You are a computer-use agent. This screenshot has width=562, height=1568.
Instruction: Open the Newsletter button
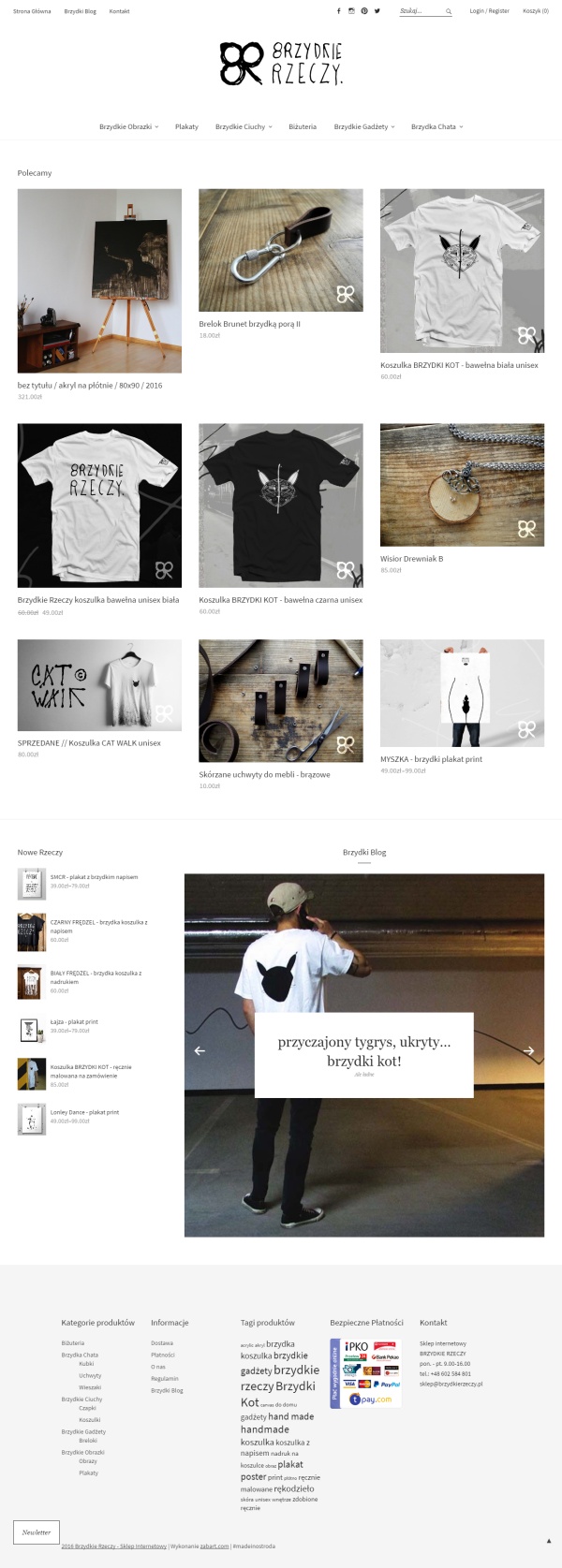coord(37,1532)
